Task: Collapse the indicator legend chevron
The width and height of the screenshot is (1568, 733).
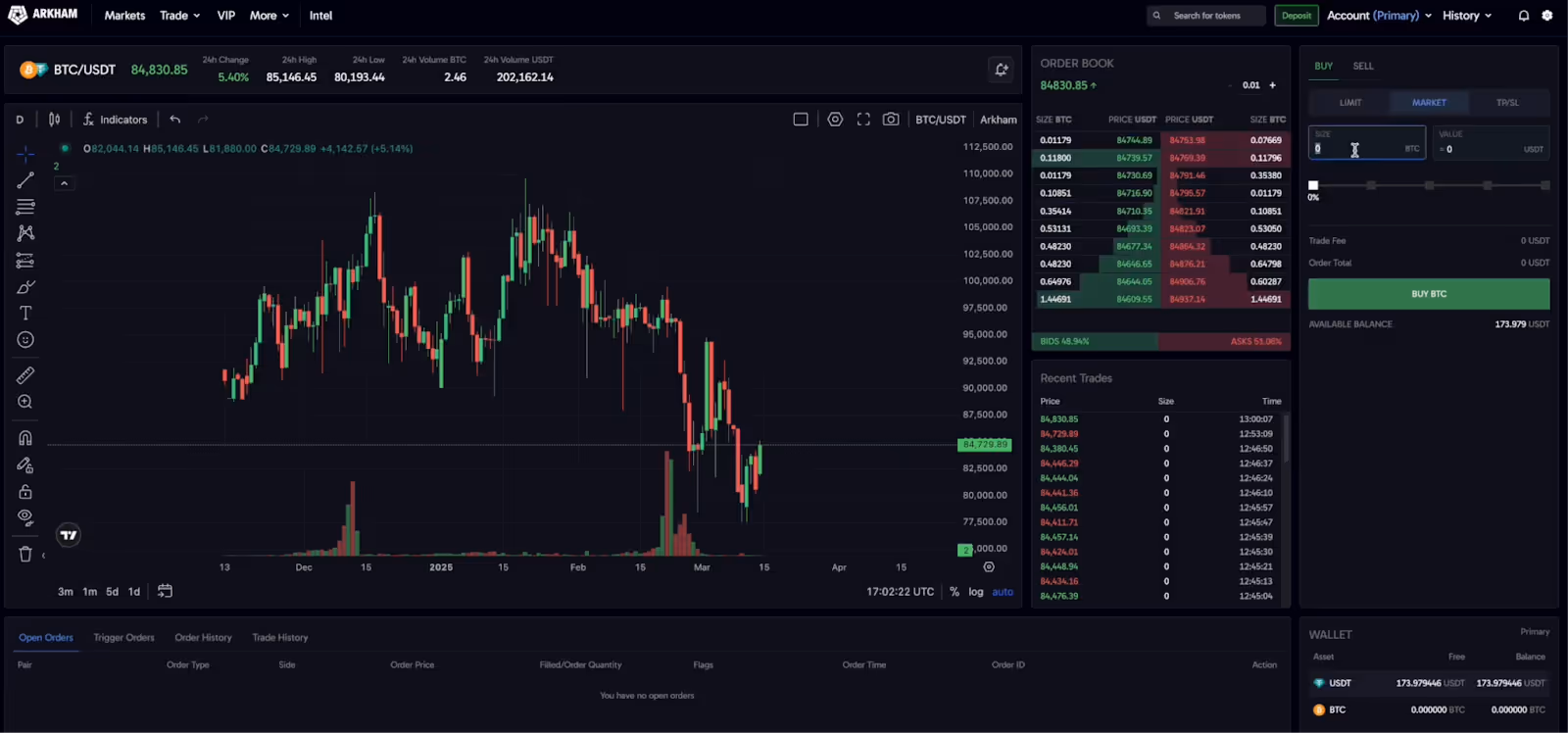Action: [x=64, y=183]
